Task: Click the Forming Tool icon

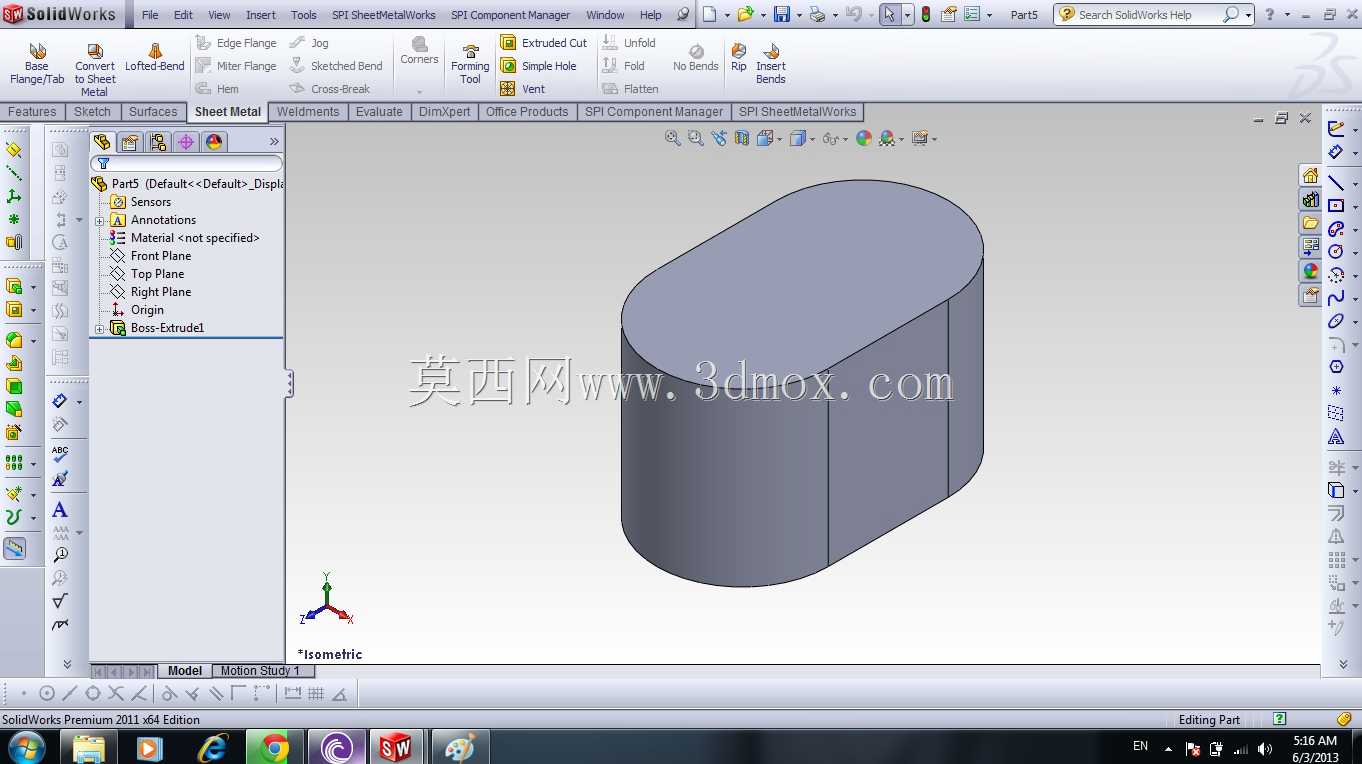Action: pos(470,64)
